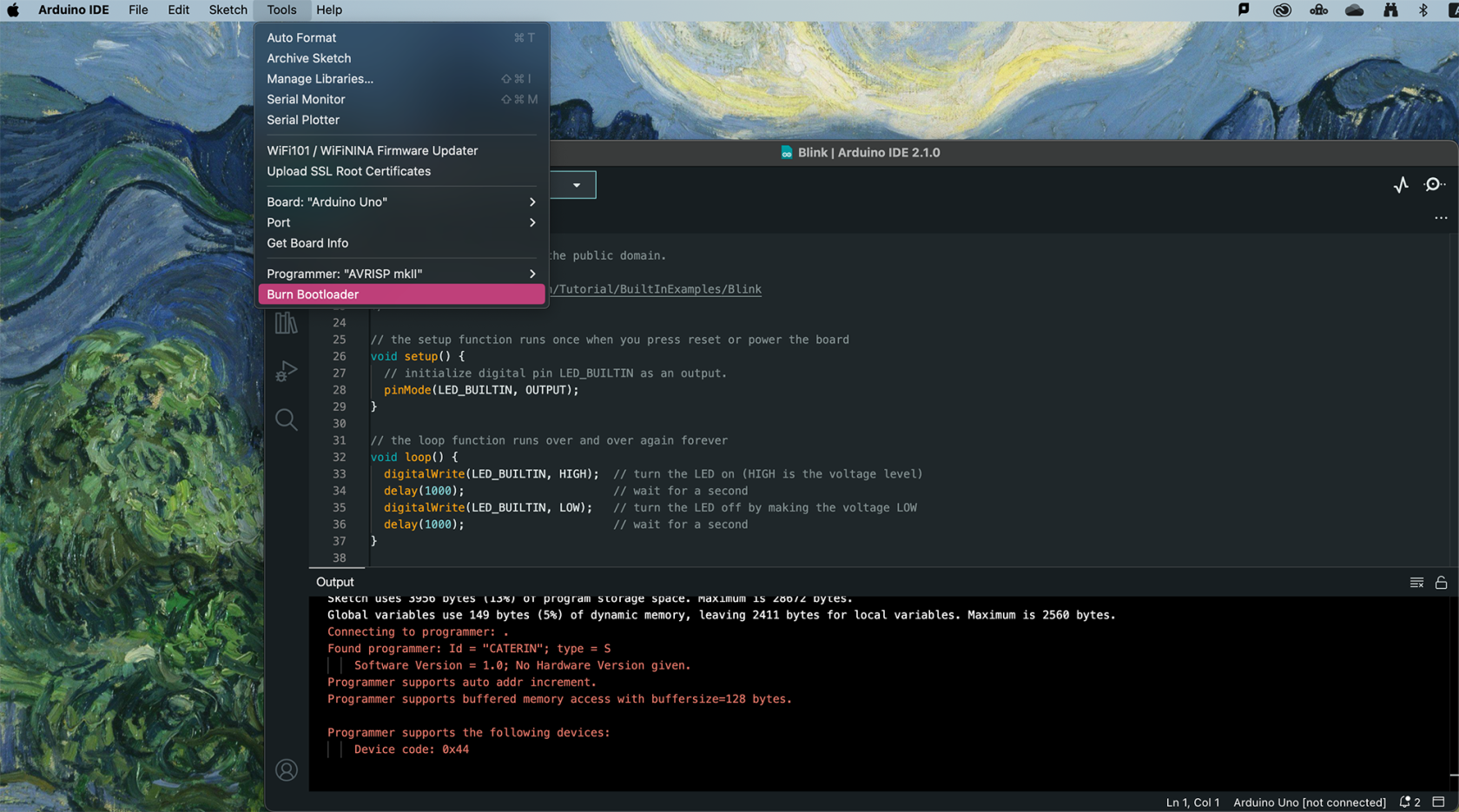This screenshot has width=1459, height=812.
Task: Open OneDrive cloud menu bar icon
Action: pyautogui.click(x=1354, y=10)
